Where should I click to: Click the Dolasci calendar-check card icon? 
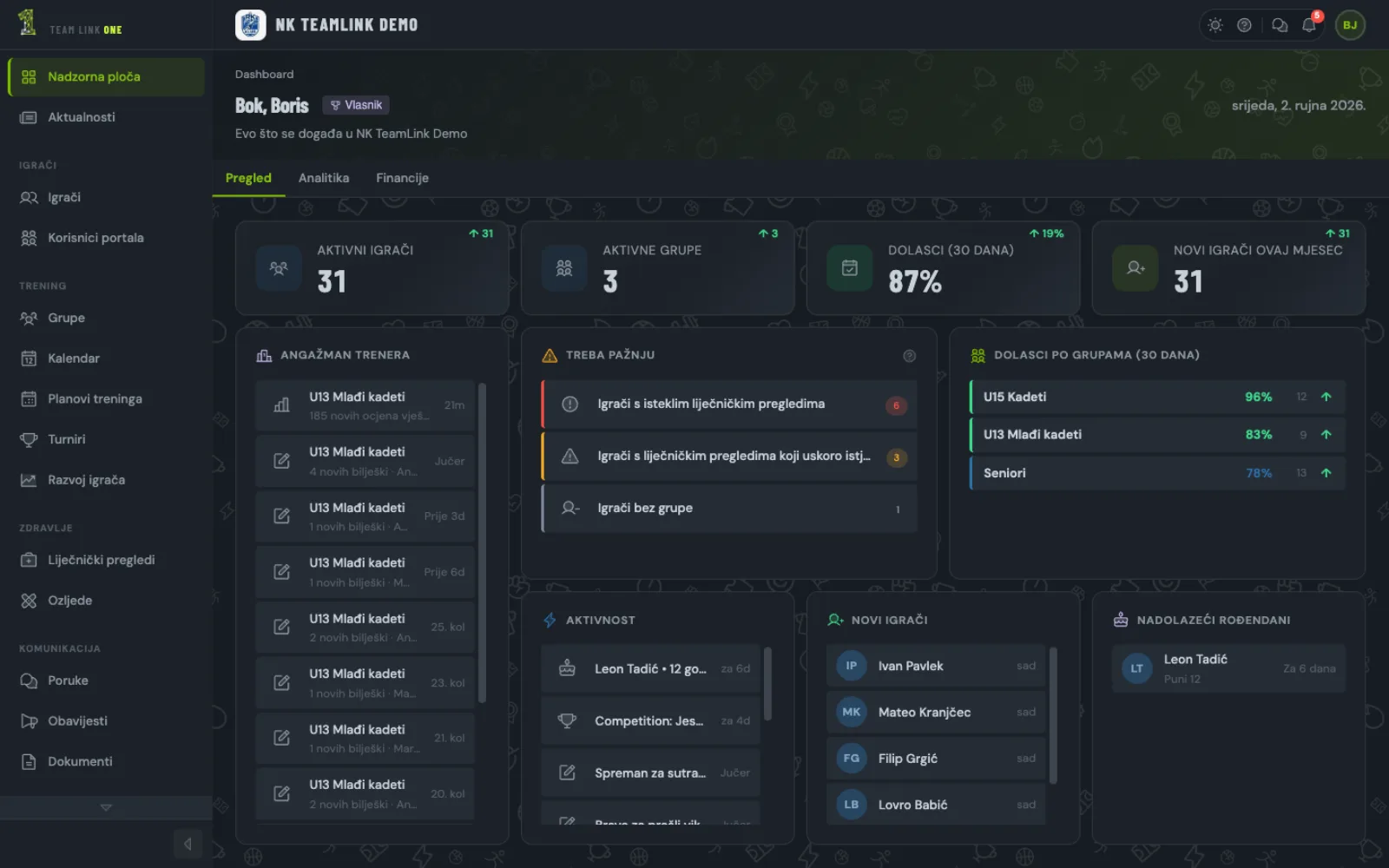pos(850,268)
